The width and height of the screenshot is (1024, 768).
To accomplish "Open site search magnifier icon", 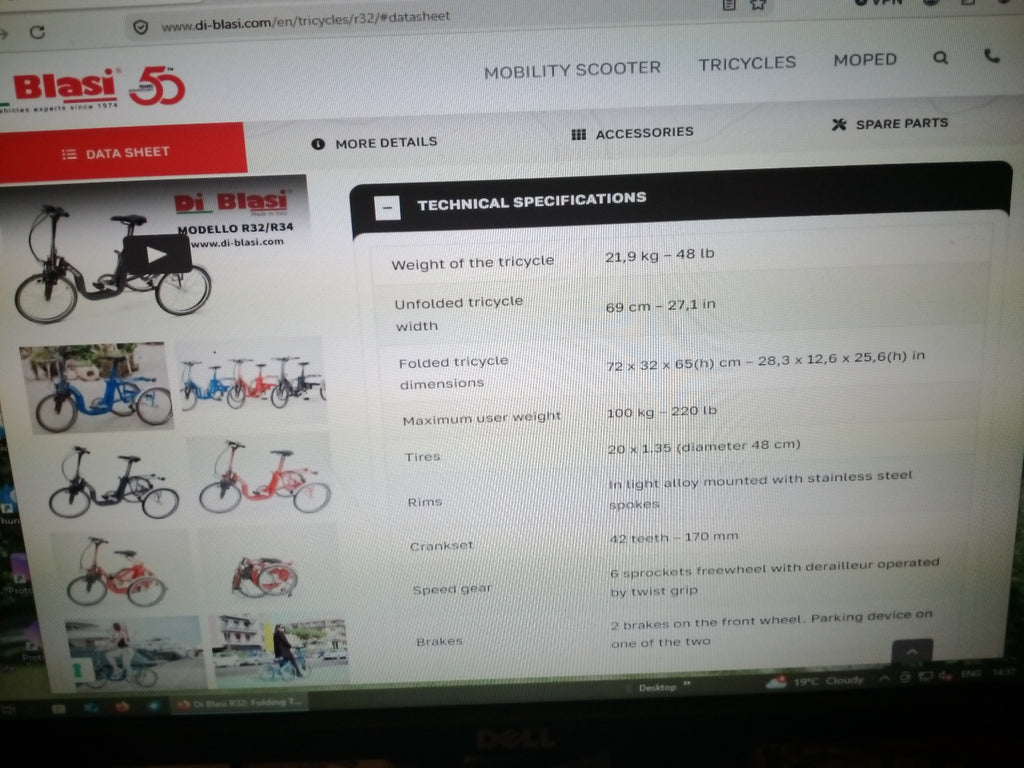I will click(940, 58).
